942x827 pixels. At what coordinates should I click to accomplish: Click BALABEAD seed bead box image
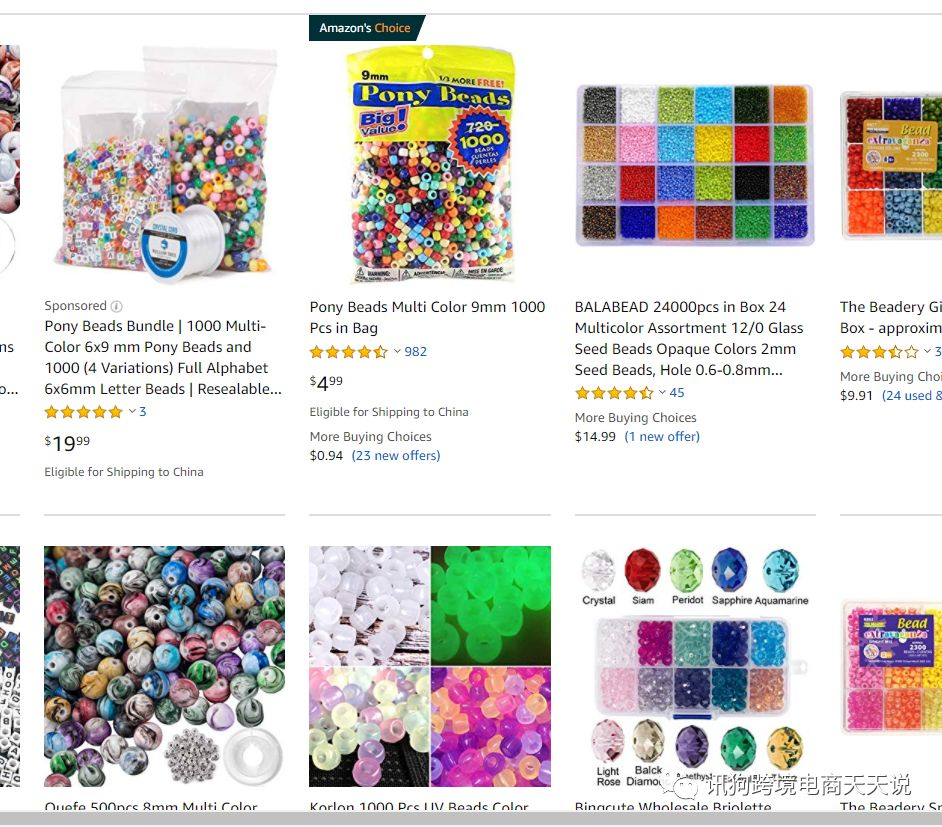point(695,165)
